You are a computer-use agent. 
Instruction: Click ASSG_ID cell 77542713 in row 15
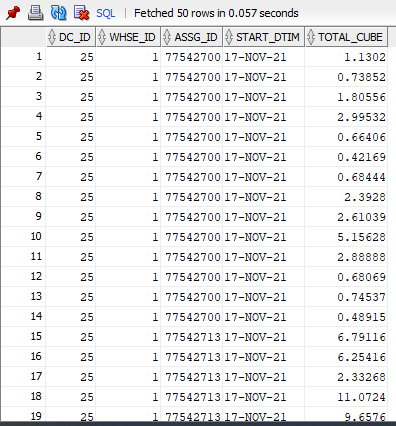(x=192, y=337)
